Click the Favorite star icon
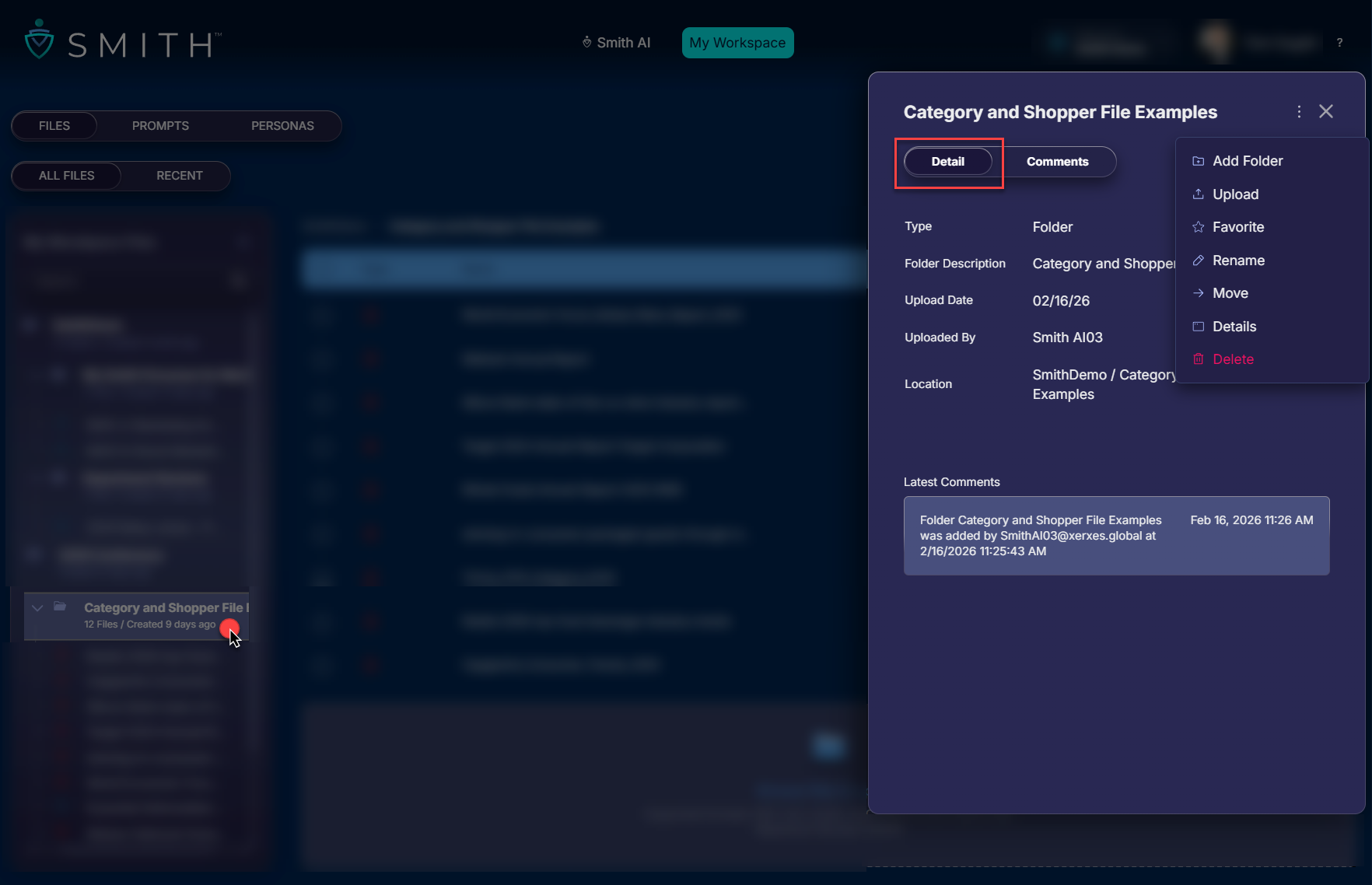The height and width of the screenshot is (885, 1372). (1198, 227)
